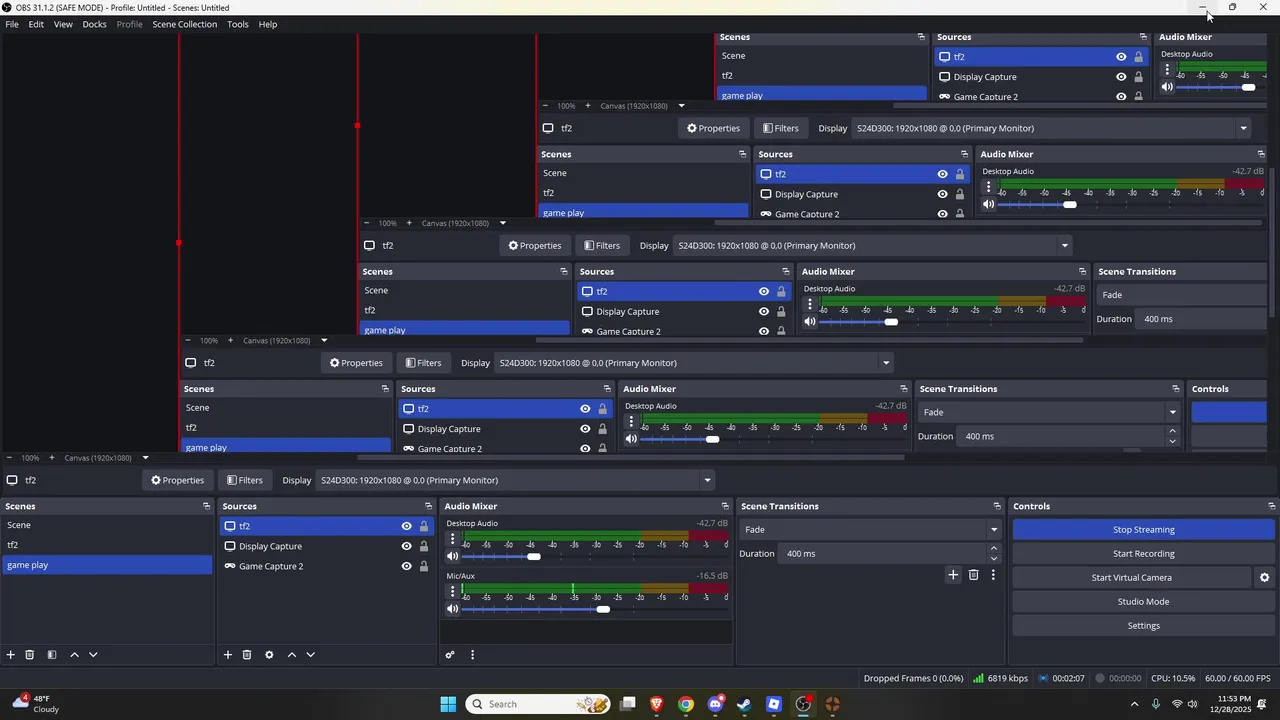Float the Scene Transitions dock icon

pyautogui.click(x=997, y=506)
